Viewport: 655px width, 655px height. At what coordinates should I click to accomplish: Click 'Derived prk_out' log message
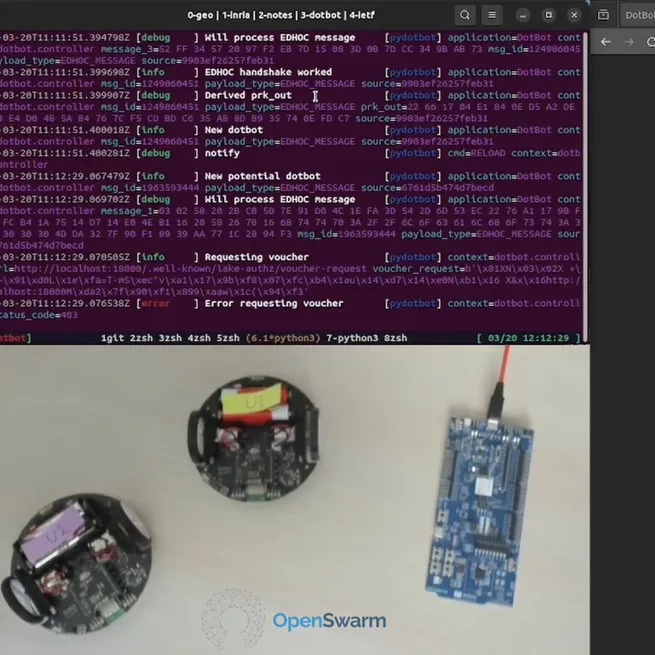pyautogui.click(x=248, y=95)
